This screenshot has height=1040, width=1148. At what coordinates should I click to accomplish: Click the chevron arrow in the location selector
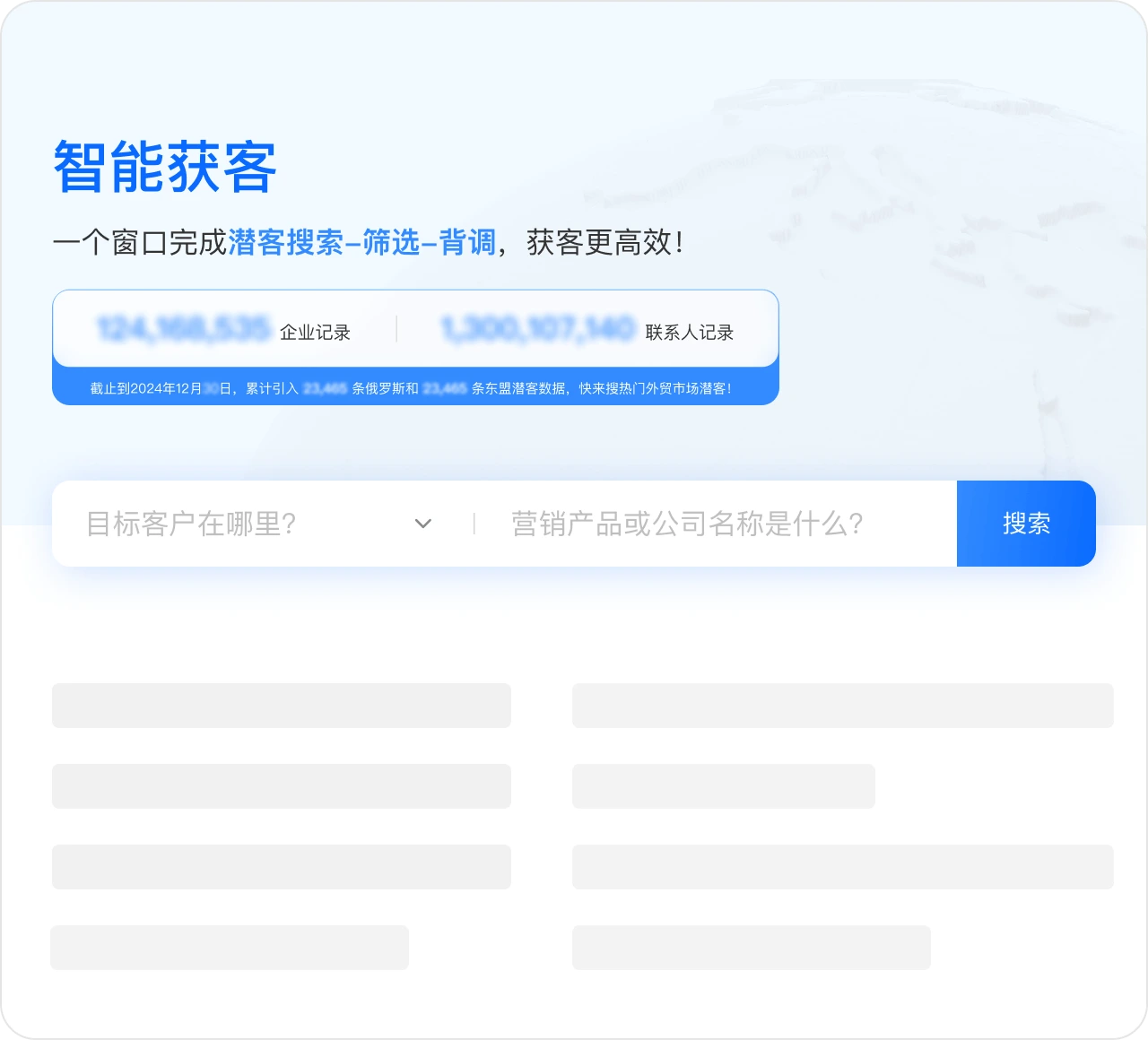point(423,524)
